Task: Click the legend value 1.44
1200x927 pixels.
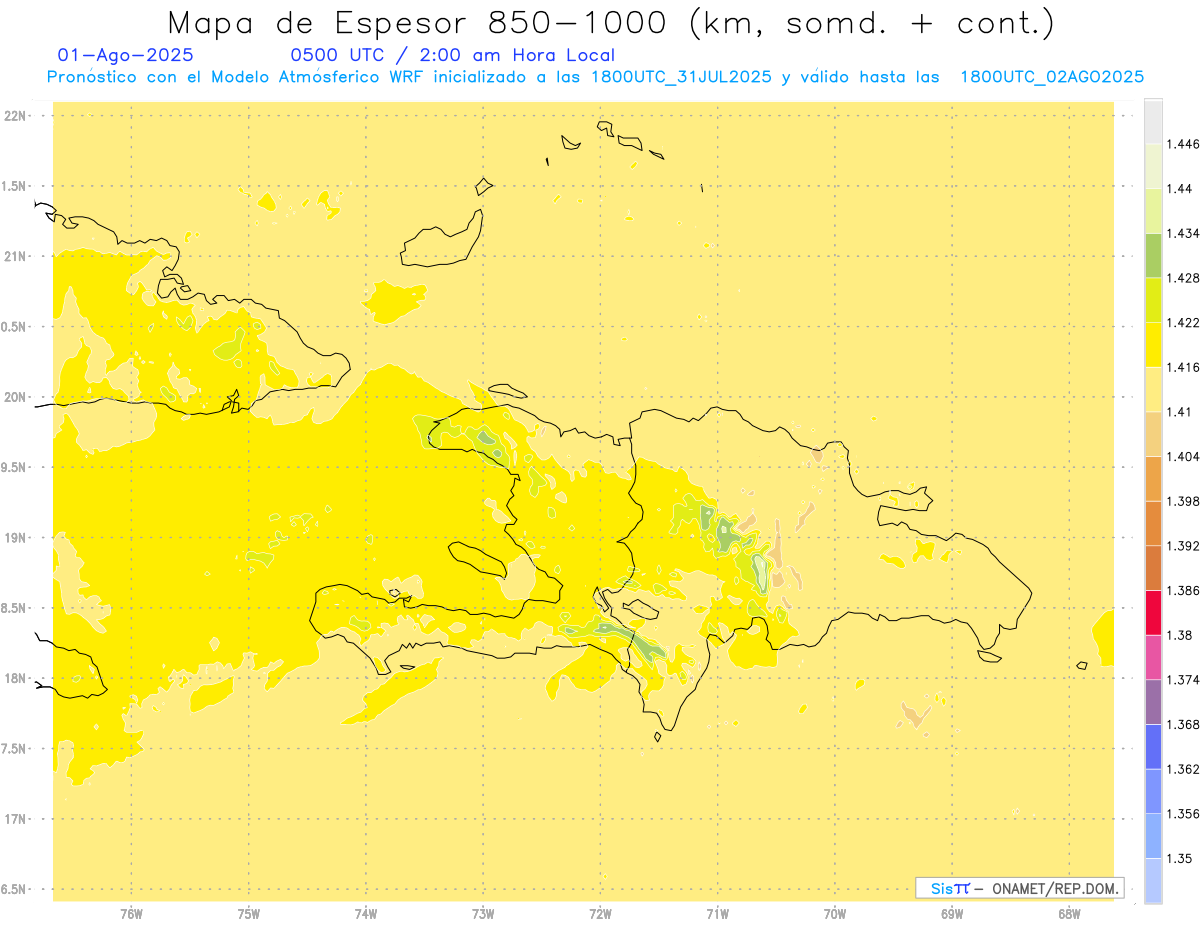Action: pyautogui.click(x=1181, y=189)
